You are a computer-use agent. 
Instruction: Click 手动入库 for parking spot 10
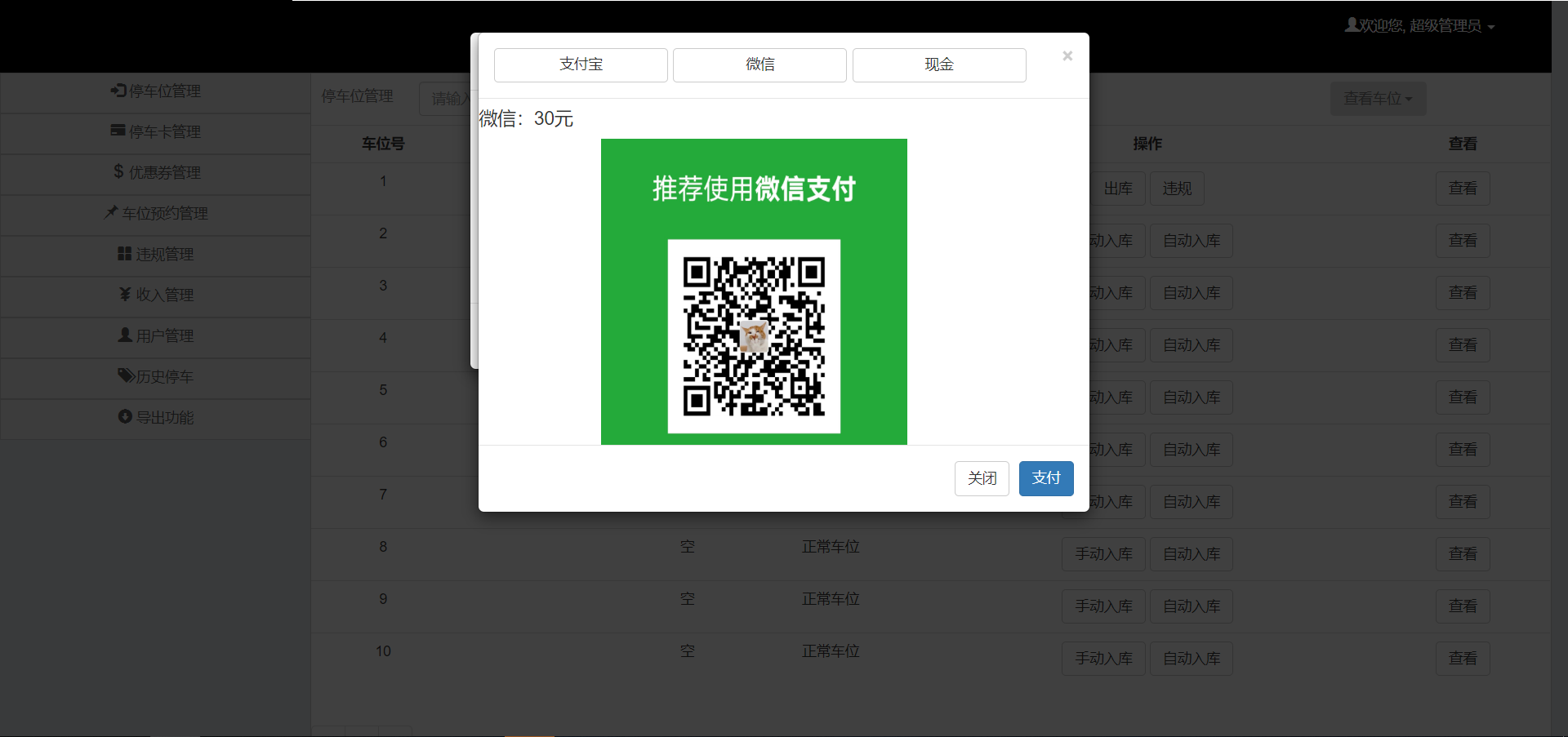pos(1103,659)
